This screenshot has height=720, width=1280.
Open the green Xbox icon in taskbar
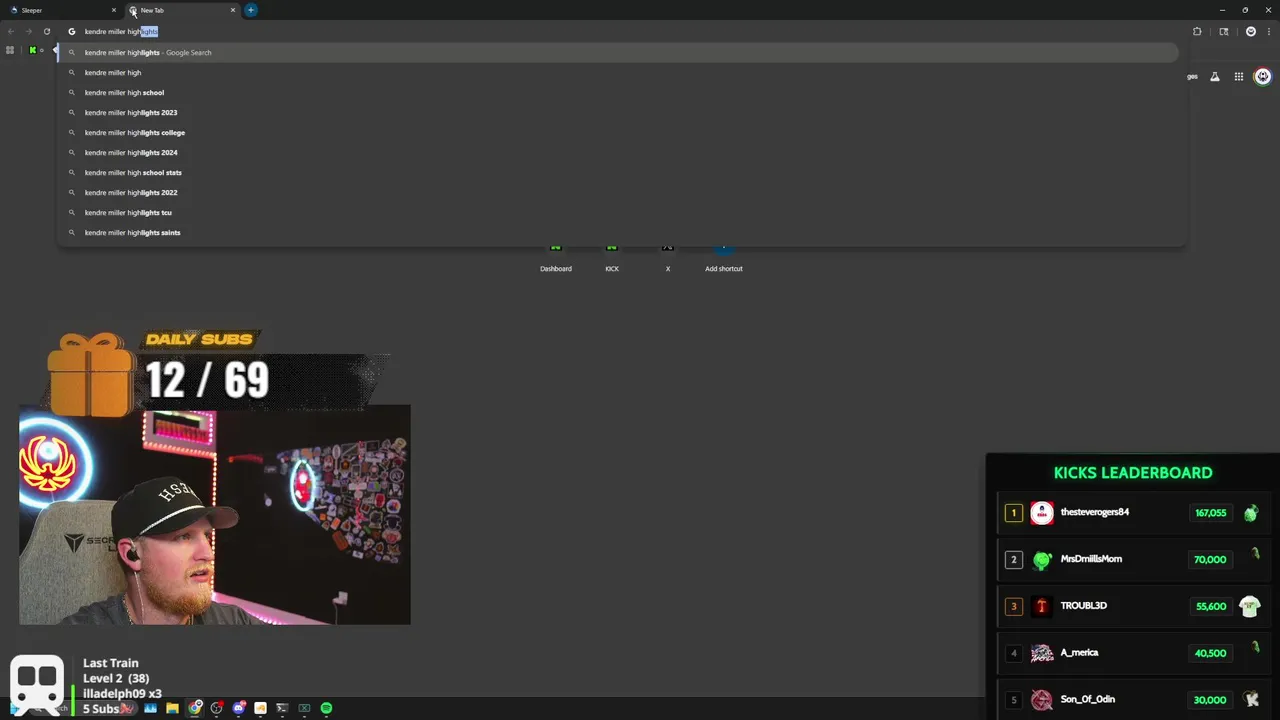pyautogui.click(x=304, y=708)
